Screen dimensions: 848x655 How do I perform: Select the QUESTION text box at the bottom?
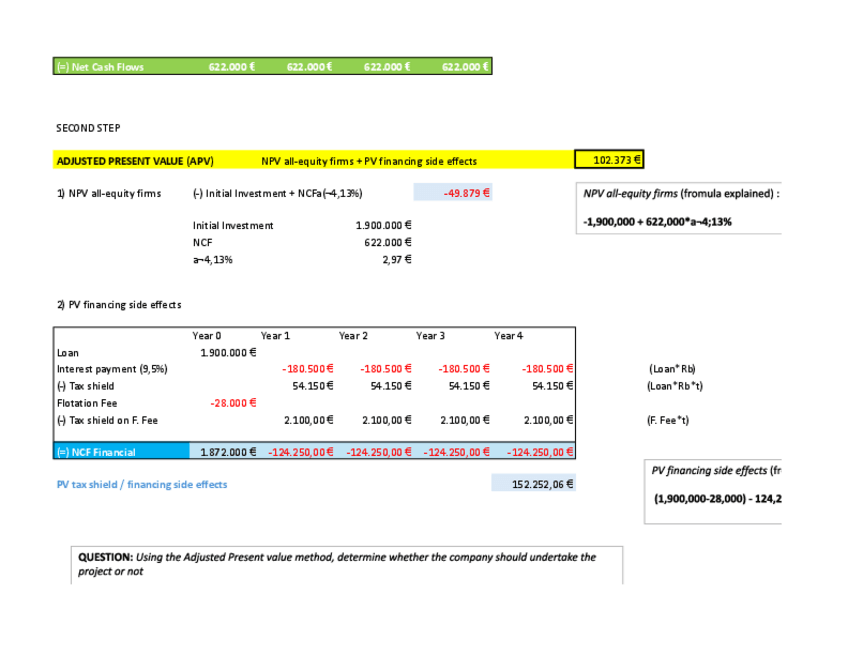pyautogui.click(x=349, y=564)
